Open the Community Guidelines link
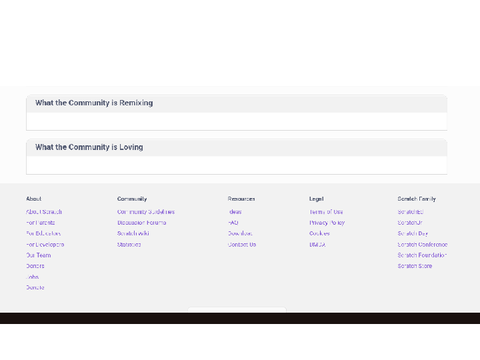480x360 pixels. pyautogui.click(x=146, y=212)
